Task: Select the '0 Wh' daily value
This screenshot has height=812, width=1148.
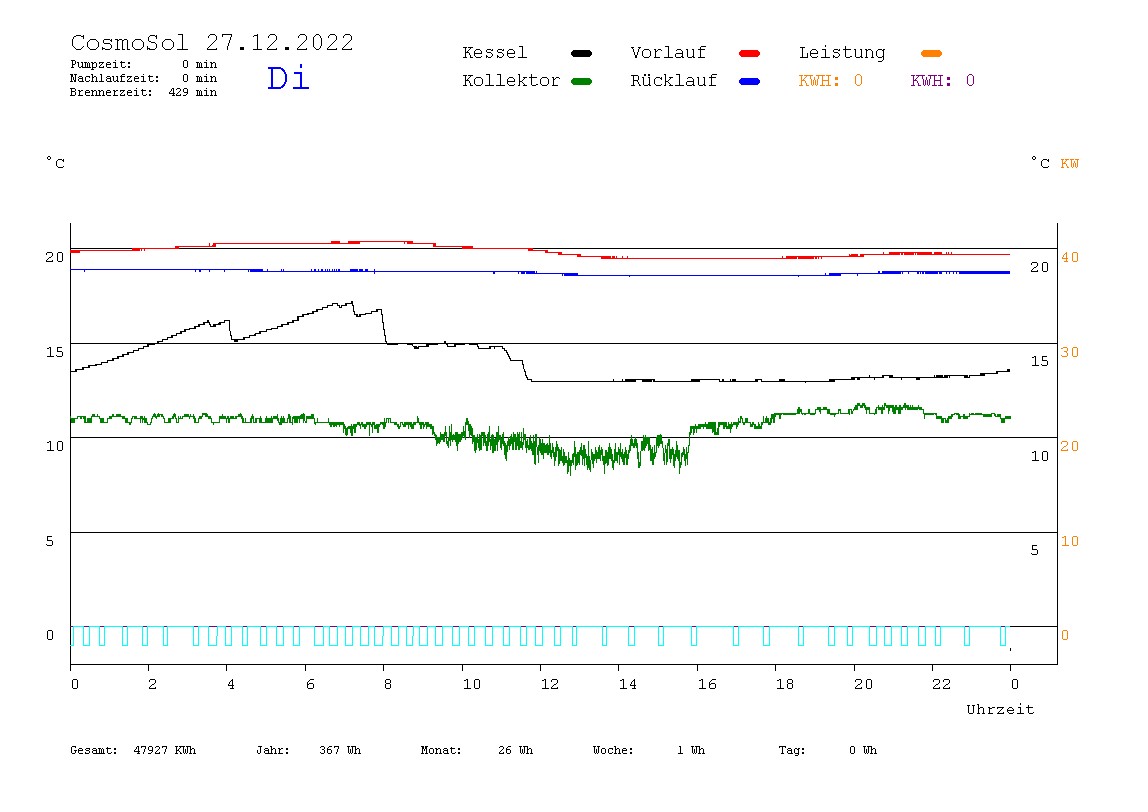Action: (x=862, y=750)
